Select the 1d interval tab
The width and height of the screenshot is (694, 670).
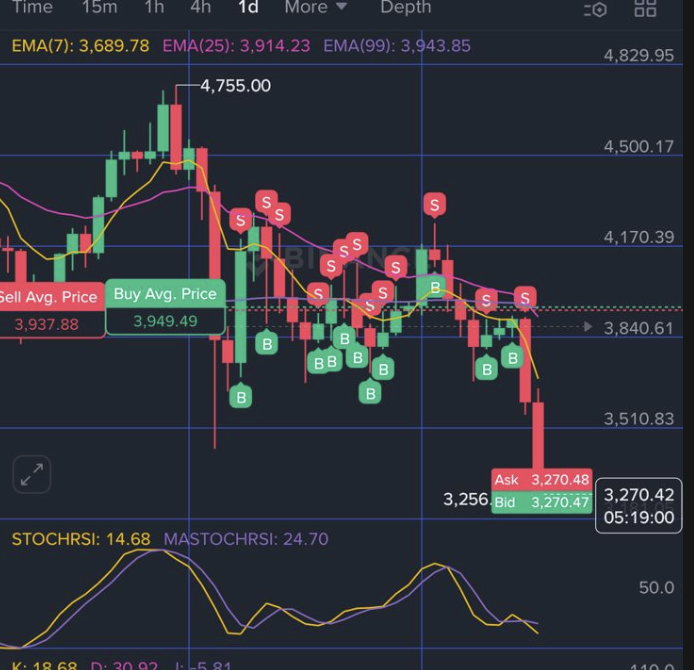[248, 7]
